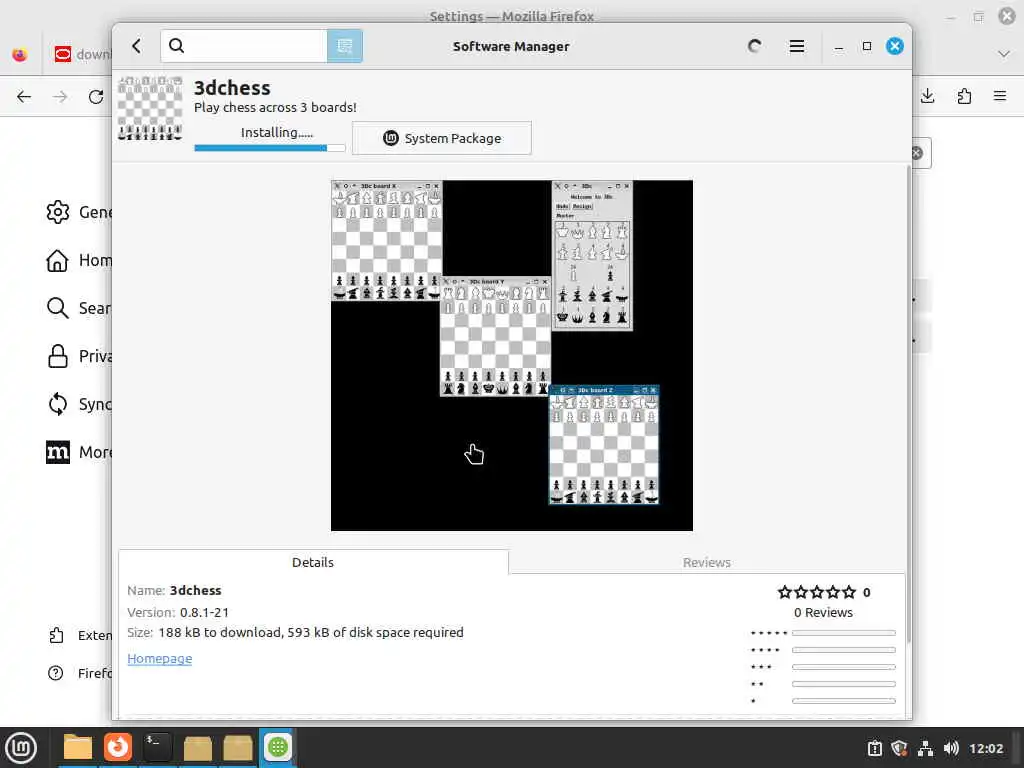Screen dimensions: 1024x768
Task: Open the volume tray icon
Action: tap(951, 748)
